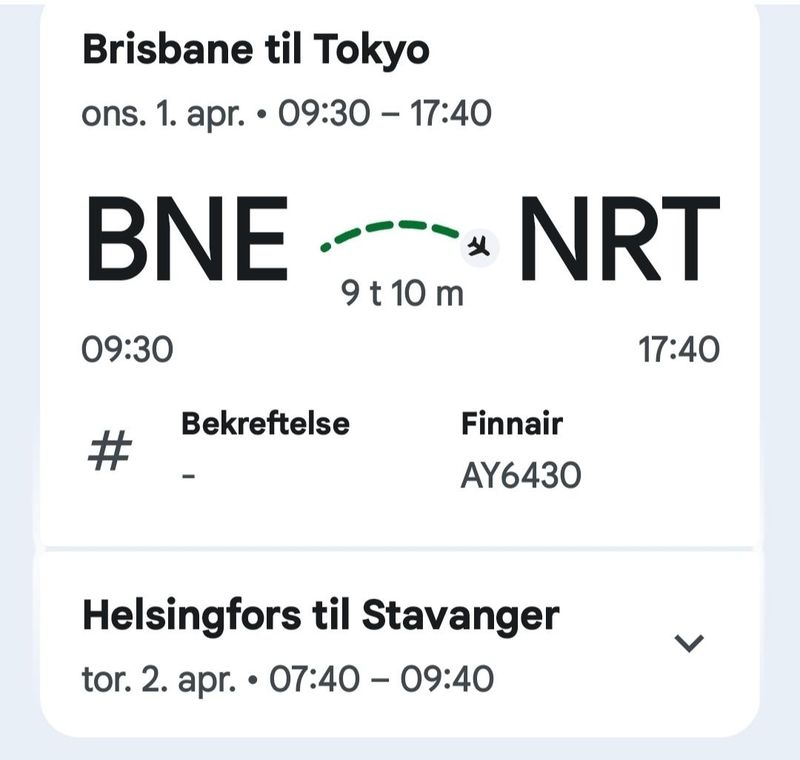Click the 9 t 10 m duration
The image size is (800, 760).
(x=403, y=295)
